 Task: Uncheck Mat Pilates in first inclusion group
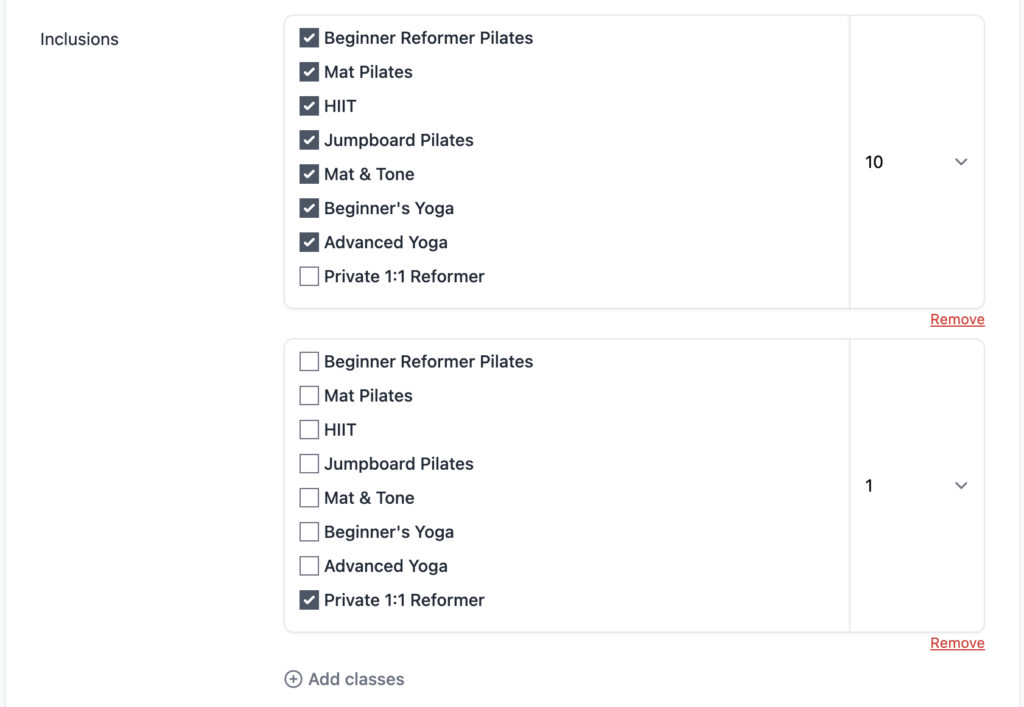pyautogui.click(x=309, y=72)
